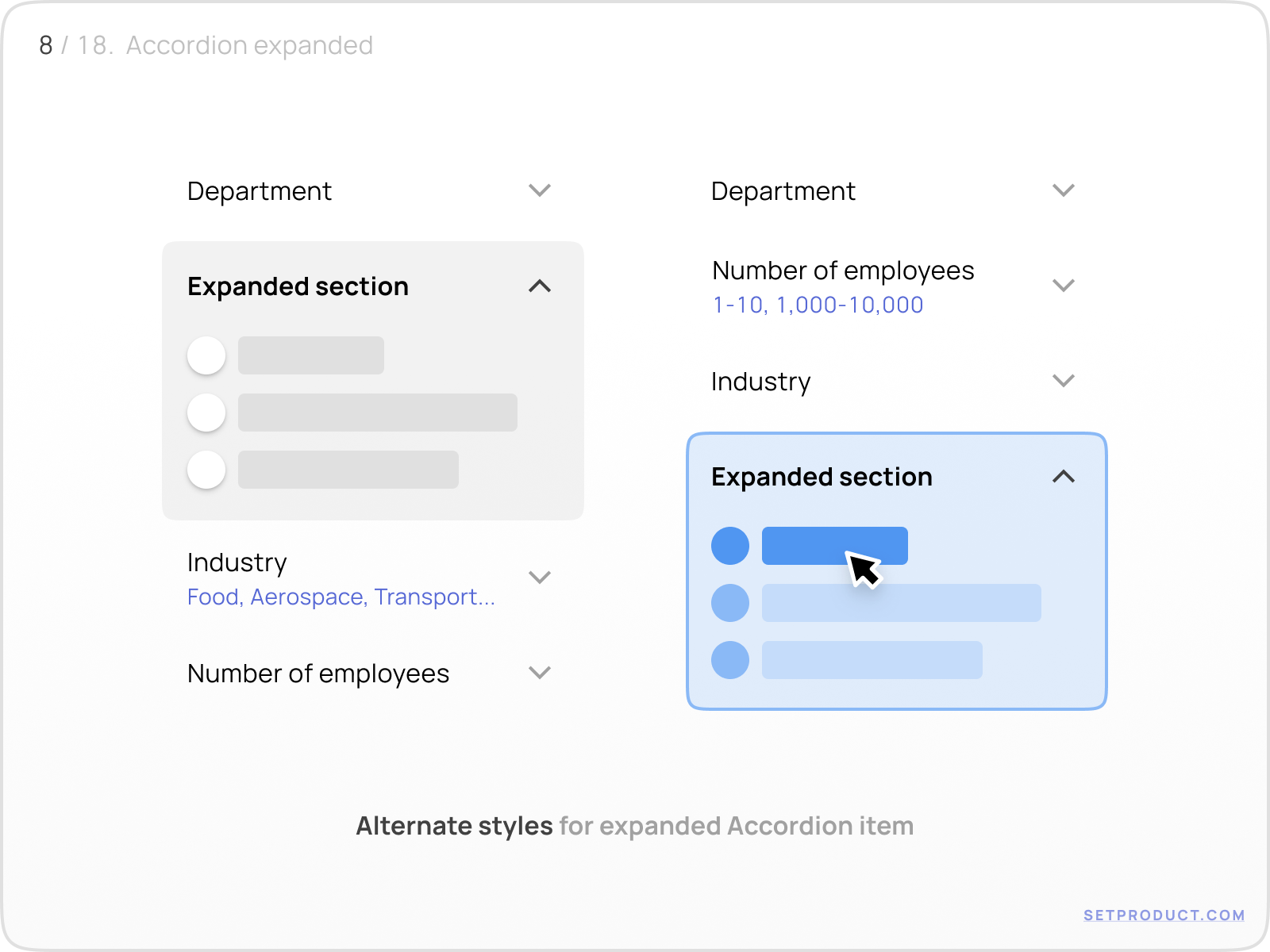Image resolution: width=1270 pixels, height=952 pixels.
Task: Click the Department chevron in right column
Action: (1064, 190)
